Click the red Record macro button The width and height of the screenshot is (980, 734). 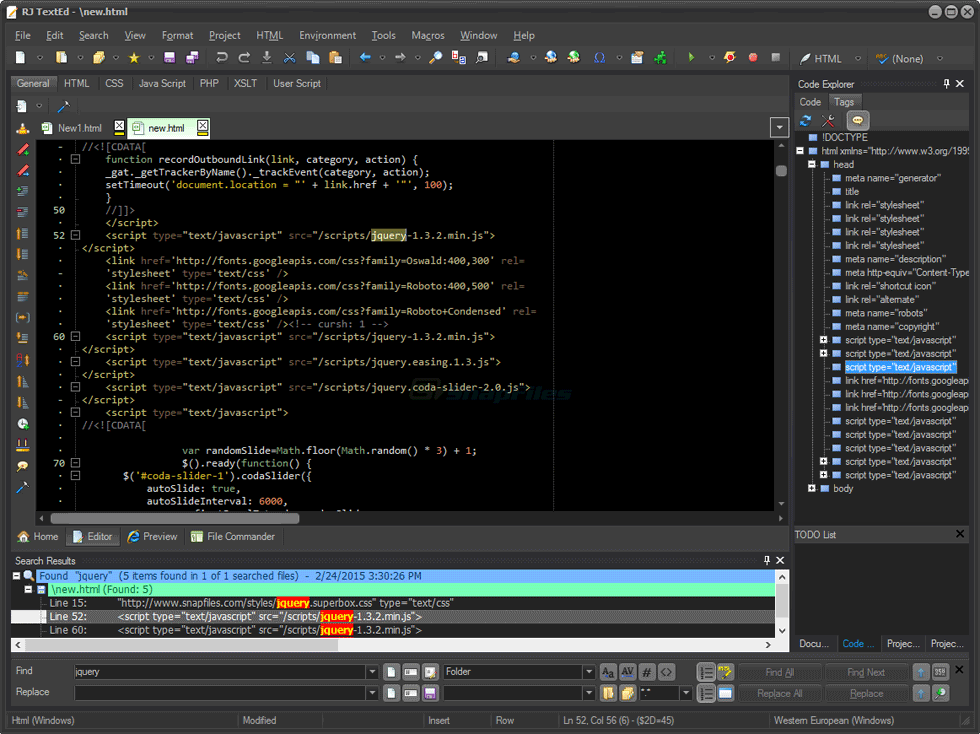753,58
